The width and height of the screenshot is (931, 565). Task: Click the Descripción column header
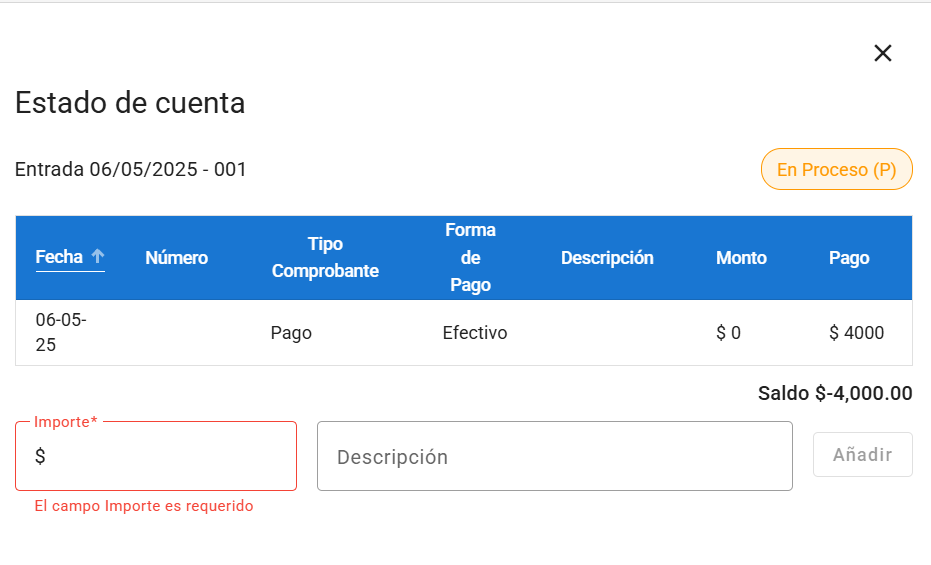(x=607, y=258)
